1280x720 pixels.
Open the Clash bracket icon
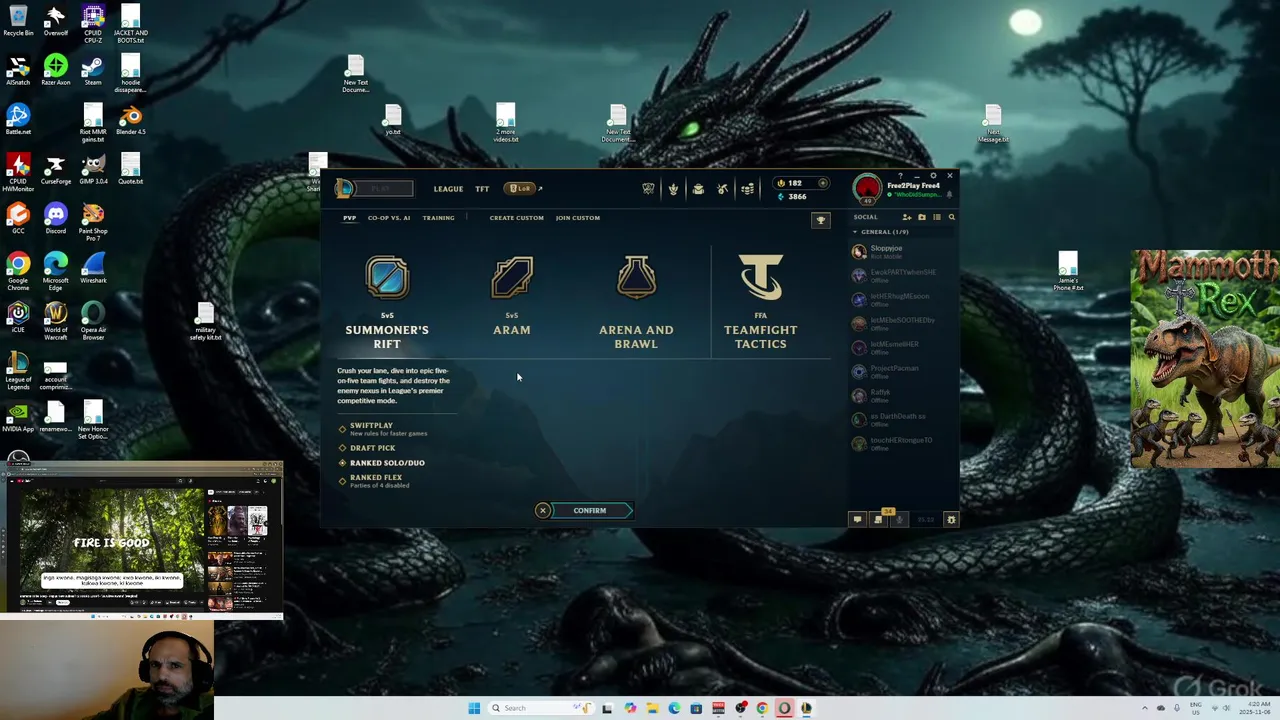648,188
